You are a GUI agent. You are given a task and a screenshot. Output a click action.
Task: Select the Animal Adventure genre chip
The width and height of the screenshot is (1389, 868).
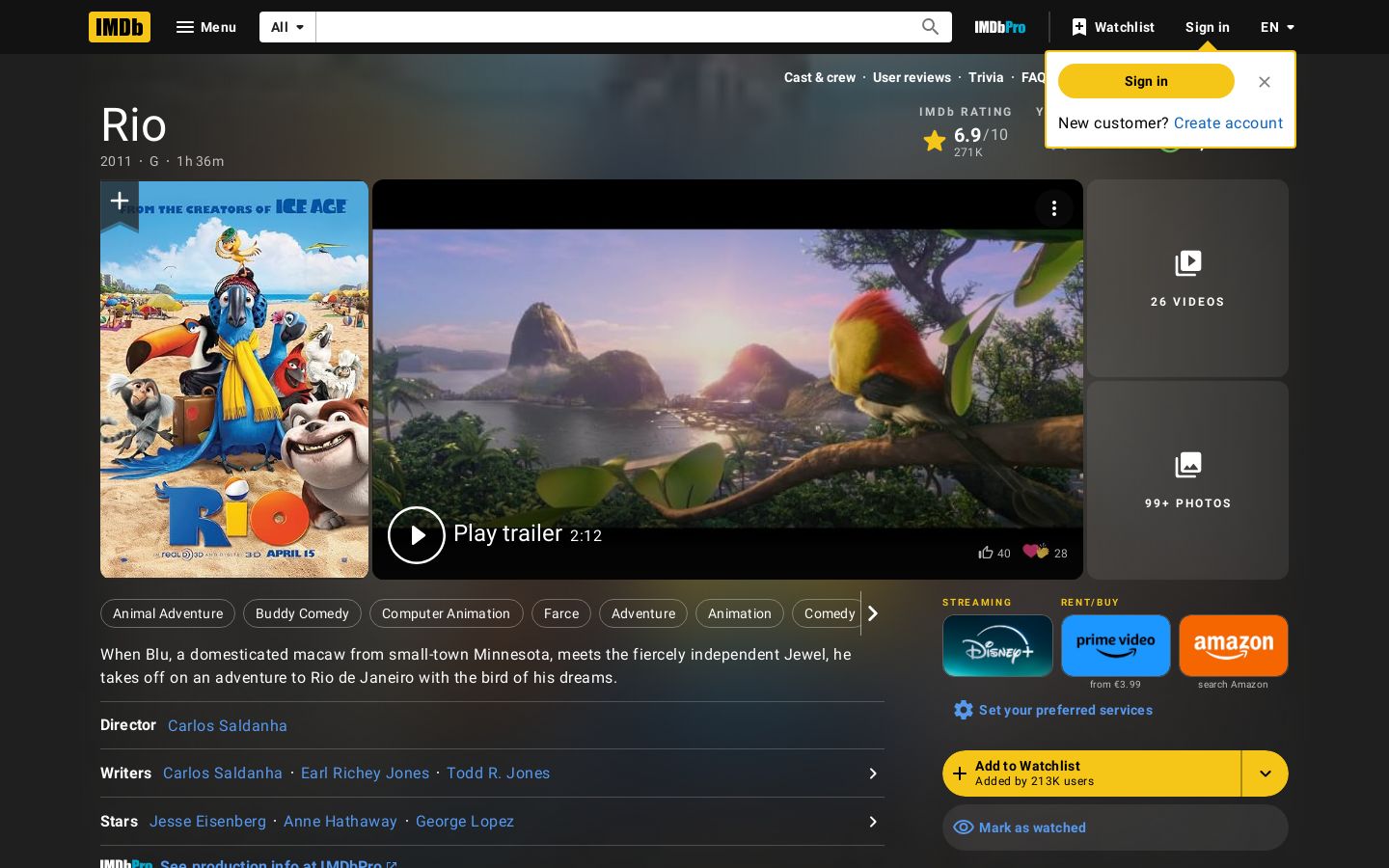pos(168,613)
